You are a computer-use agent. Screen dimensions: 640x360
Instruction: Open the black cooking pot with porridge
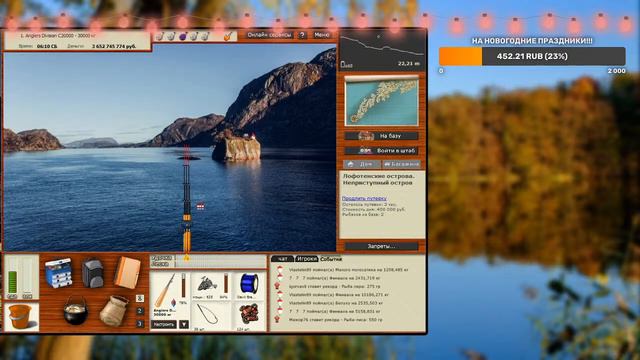click(76, 311)
